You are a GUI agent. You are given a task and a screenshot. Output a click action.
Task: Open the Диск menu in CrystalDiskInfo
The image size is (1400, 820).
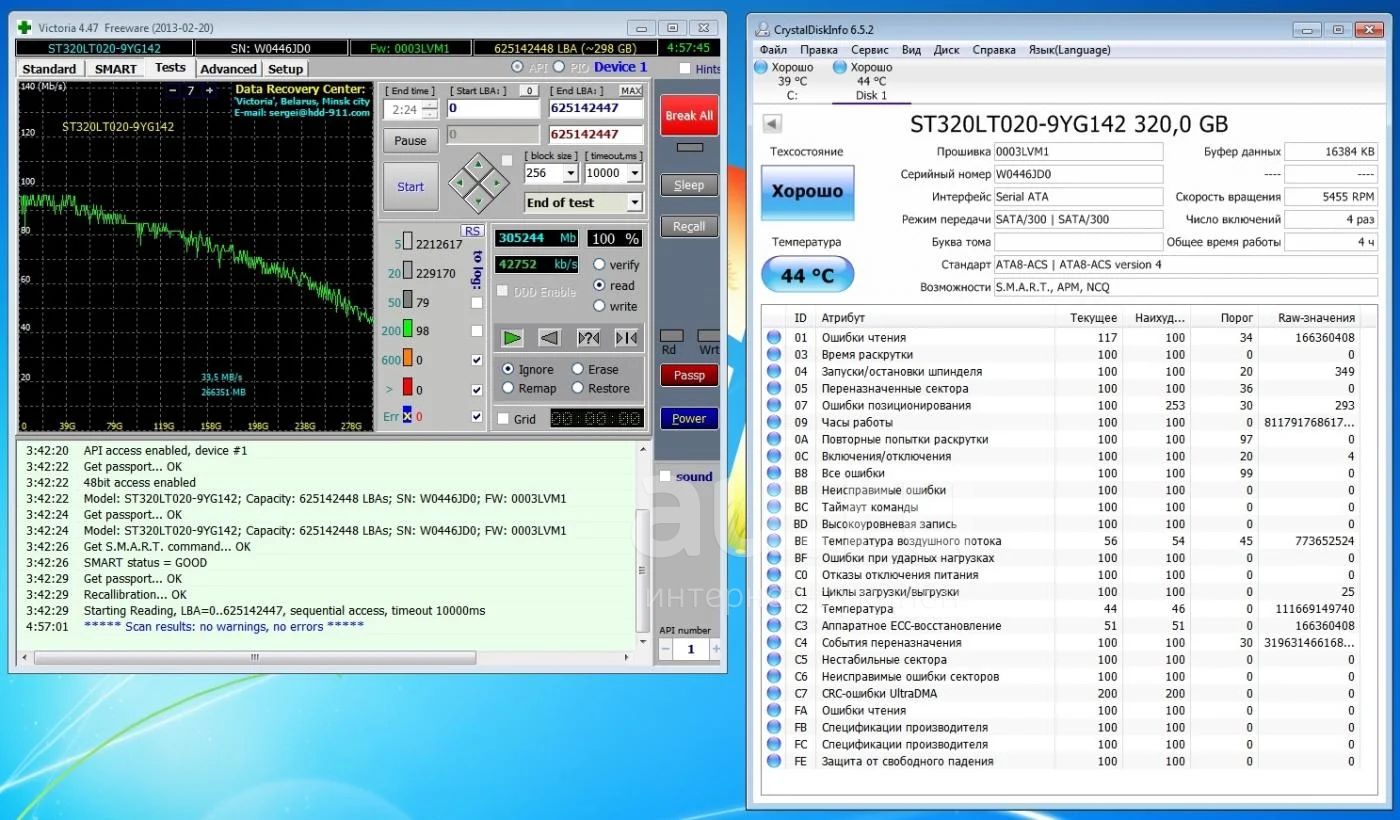click(946, 50)
